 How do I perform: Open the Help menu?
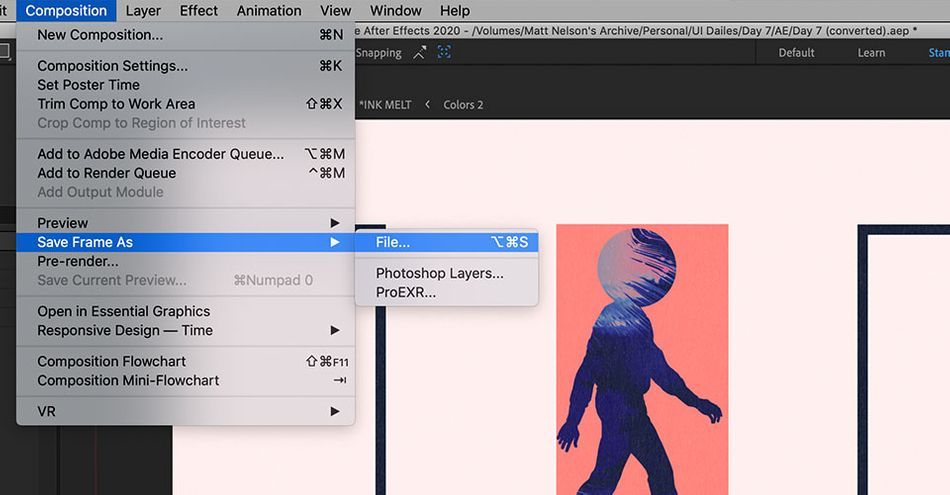(454, 10)
